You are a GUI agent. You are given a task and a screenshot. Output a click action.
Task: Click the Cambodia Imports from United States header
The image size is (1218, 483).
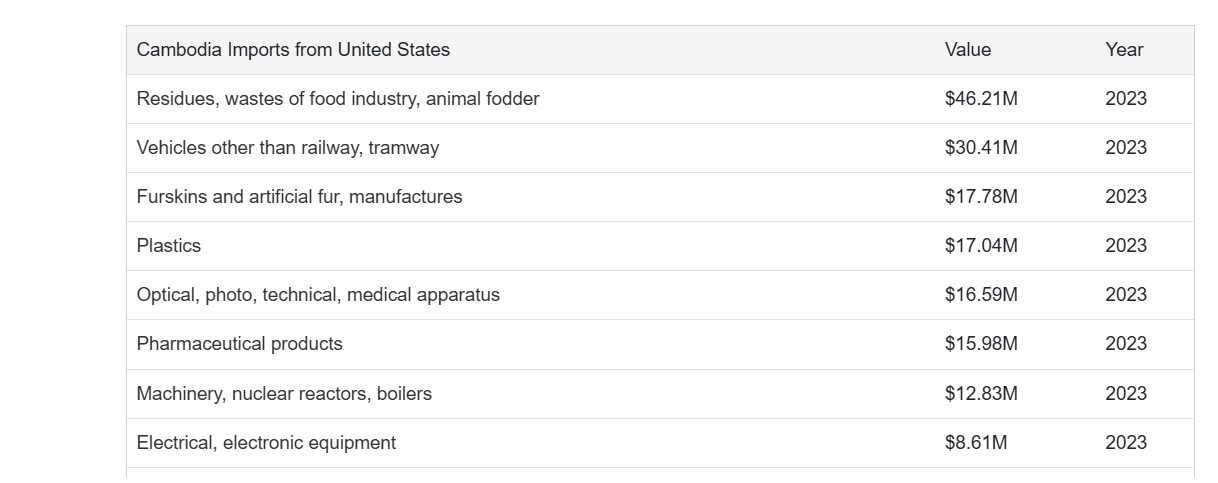coord(293,50)
